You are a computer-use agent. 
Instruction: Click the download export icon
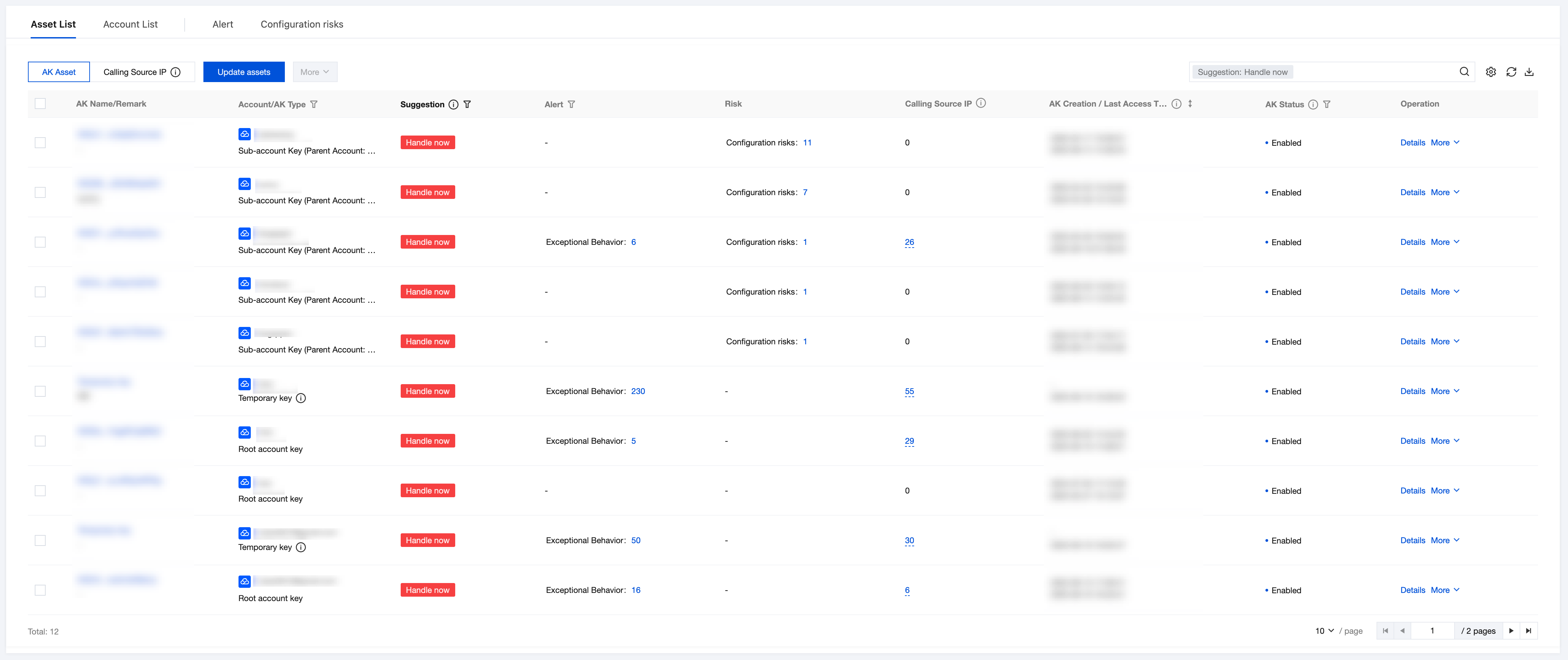(1529, 72)
